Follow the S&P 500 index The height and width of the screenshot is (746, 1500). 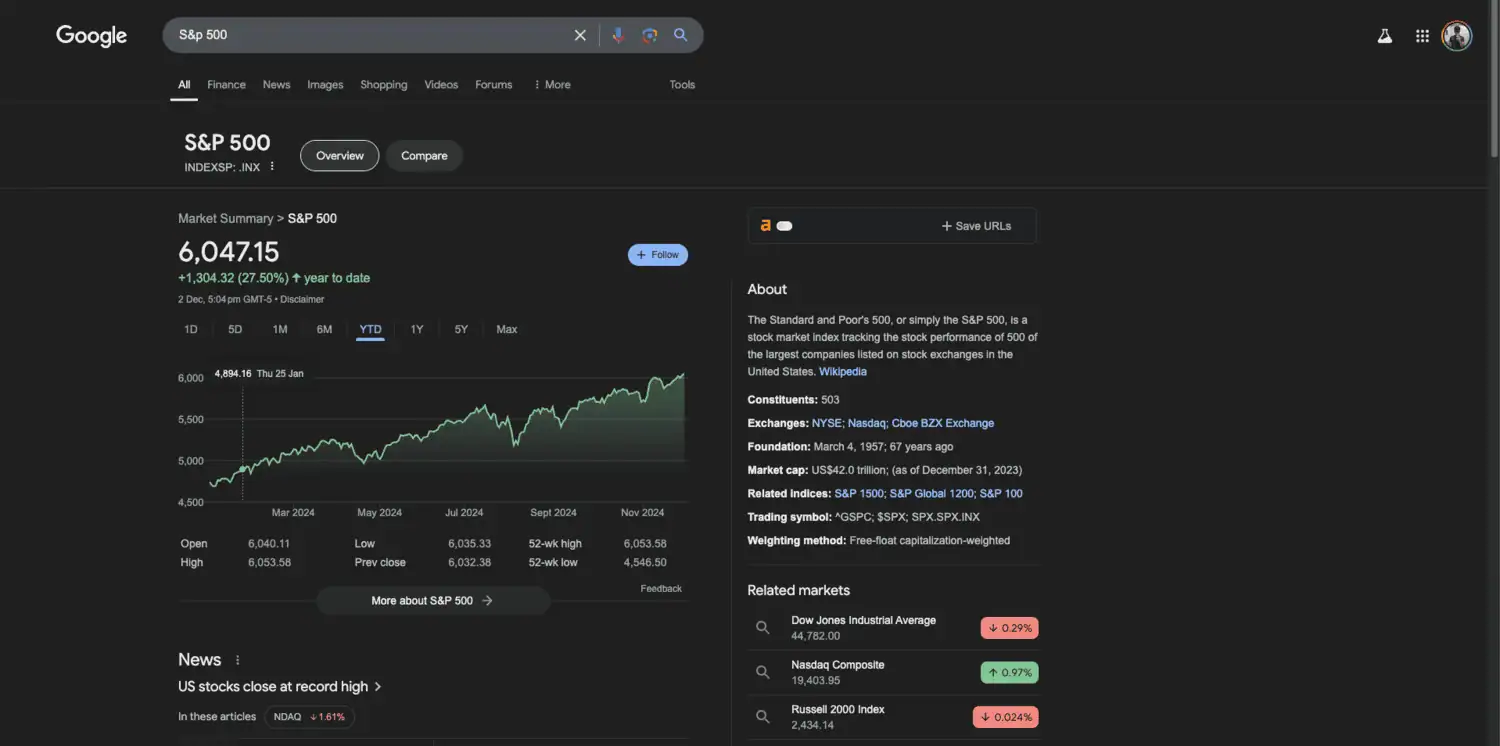pos(658,255)
